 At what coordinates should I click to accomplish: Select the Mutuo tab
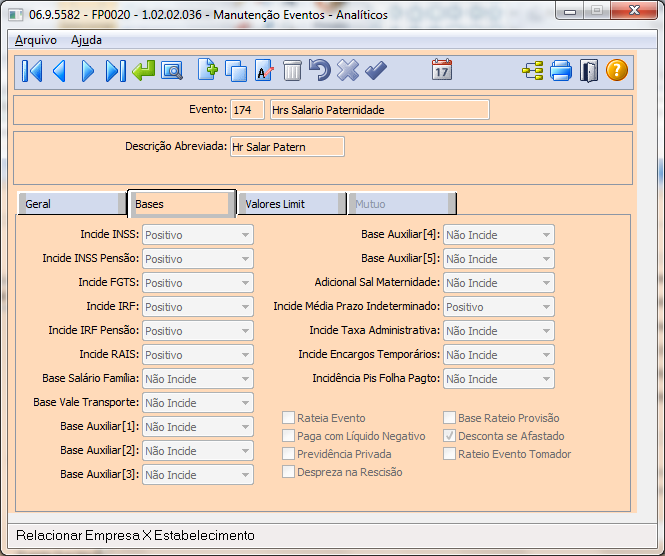point(402,204)
